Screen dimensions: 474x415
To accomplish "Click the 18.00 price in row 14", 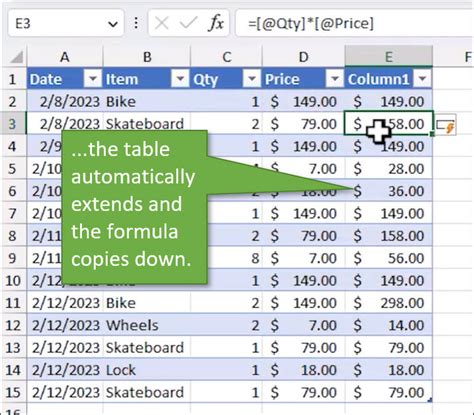I will (303, 370).
